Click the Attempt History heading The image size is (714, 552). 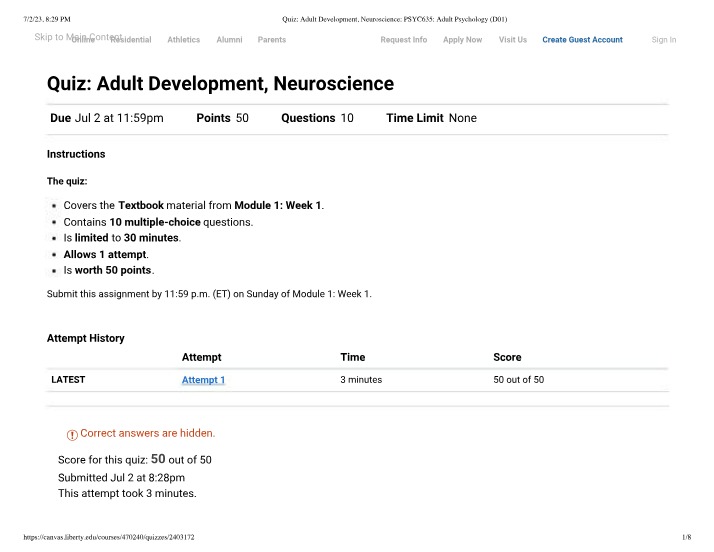(x=86, y=338)
